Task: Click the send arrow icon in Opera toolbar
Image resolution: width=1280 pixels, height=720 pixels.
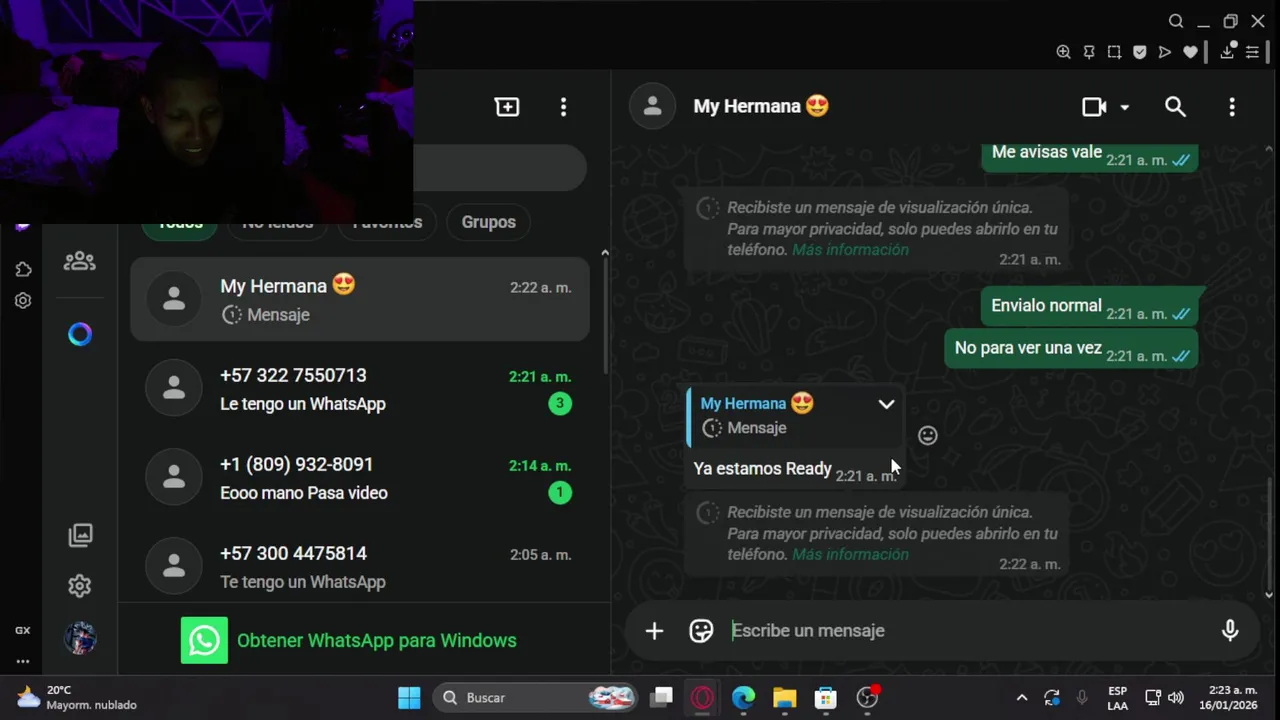Action: 1165,52
